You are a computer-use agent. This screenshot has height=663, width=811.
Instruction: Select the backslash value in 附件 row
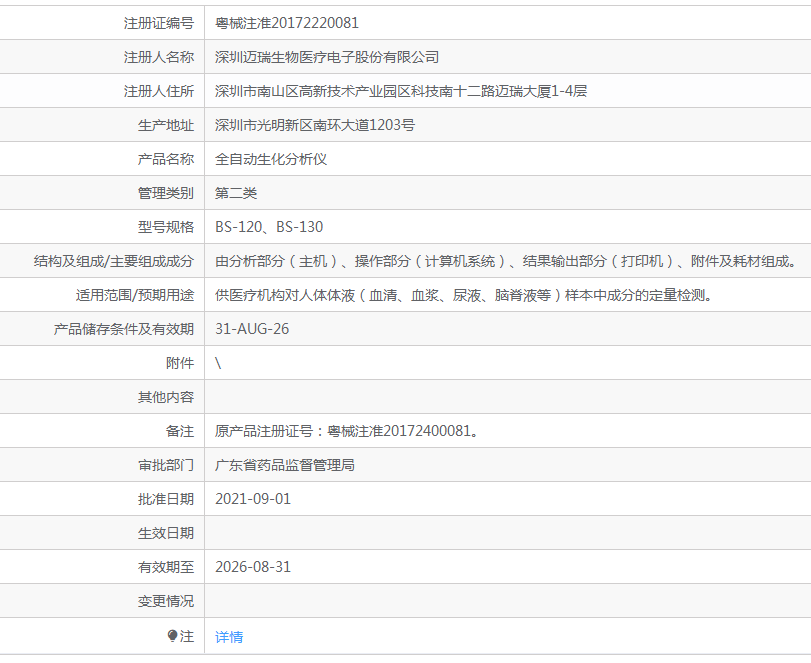click(218, 363)
